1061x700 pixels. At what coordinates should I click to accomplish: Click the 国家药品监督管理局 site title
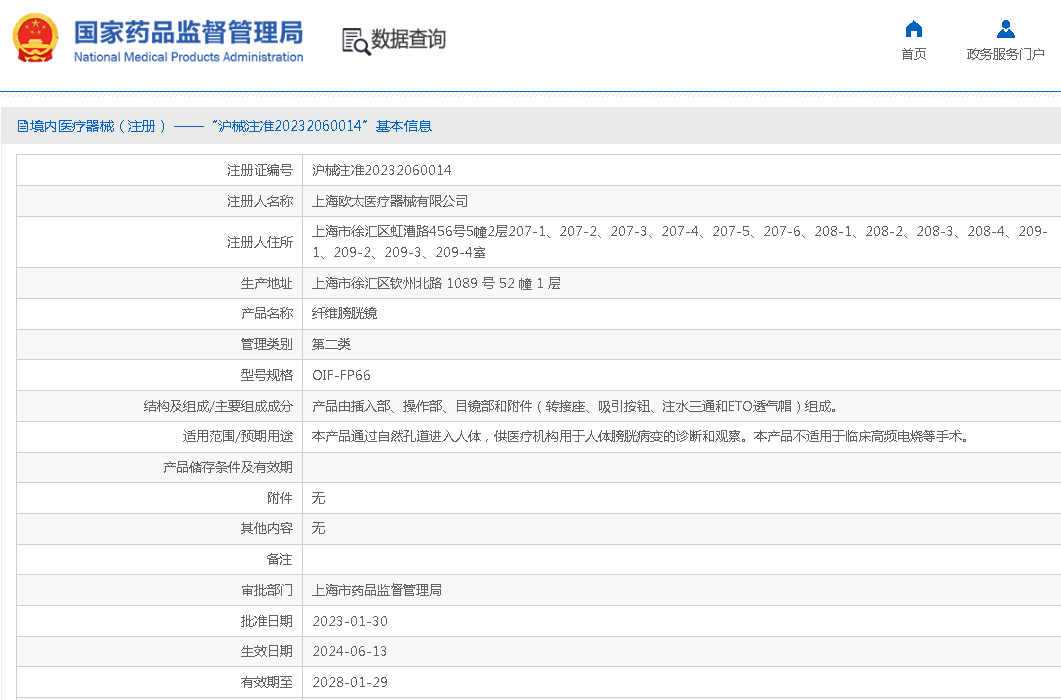click(188, 31)
